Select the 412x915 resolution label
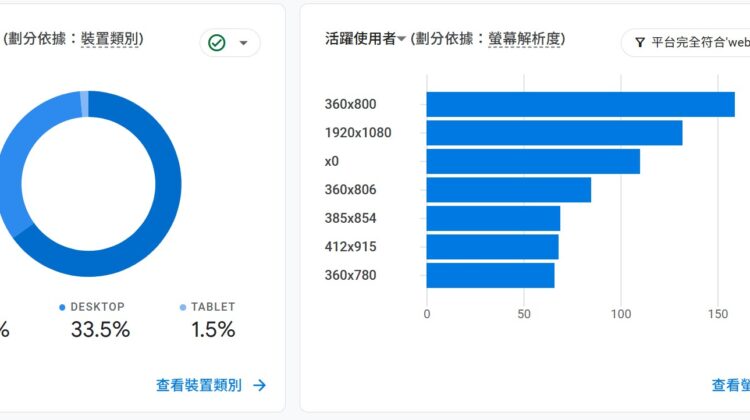Screen dimensions: 750x420 350,247
